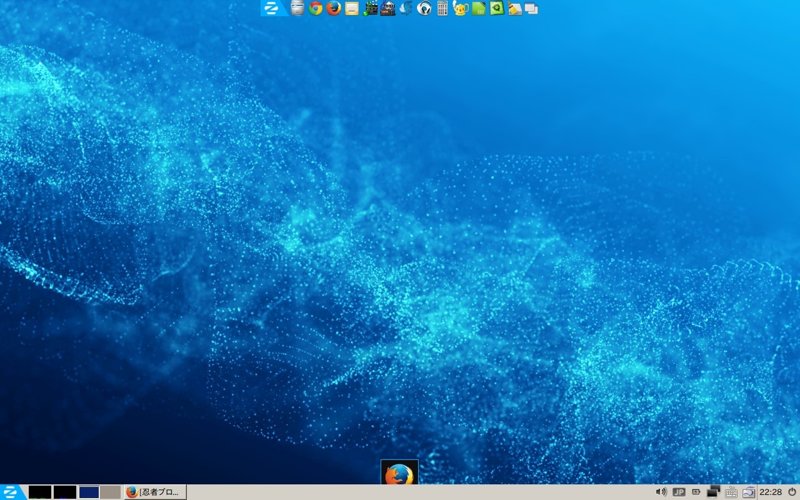Switch to the fourth gray workspace in pager
800x500 pixels.
(x=110, y=492)
